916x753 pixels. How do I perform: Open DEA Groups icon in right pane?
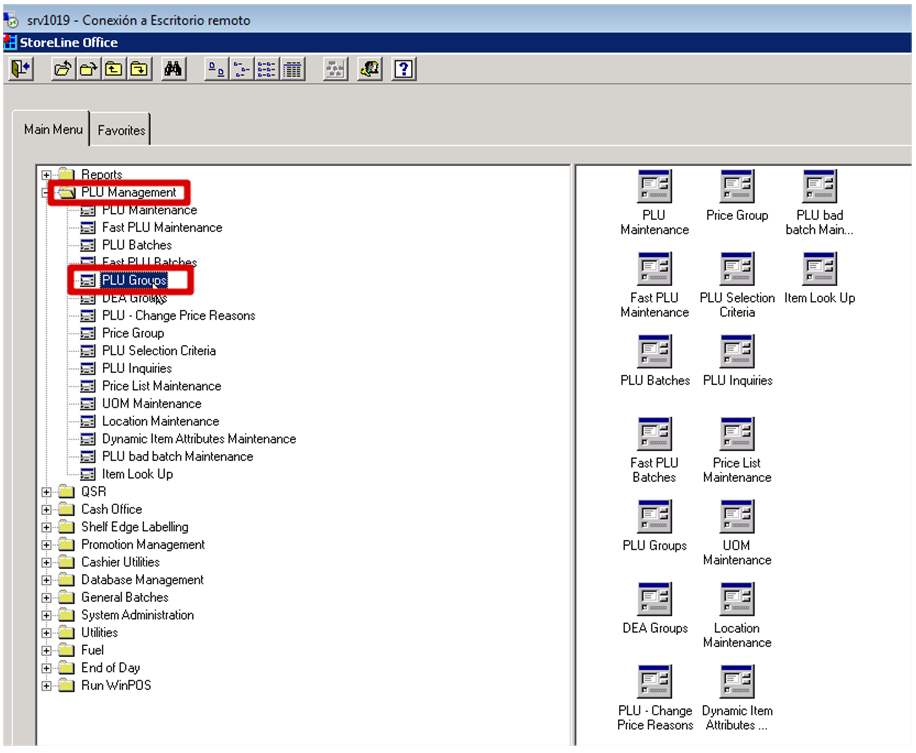tap(654, 601)
